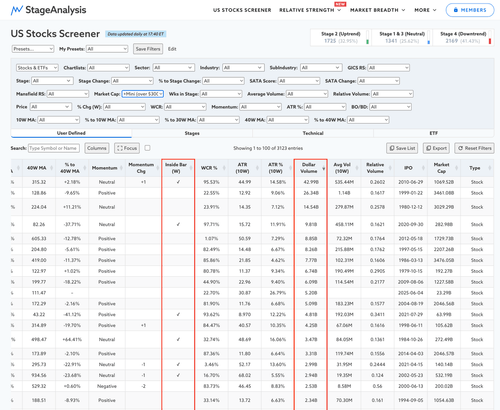Click sort arrows on Inside Bar (W) column
The height and width of the screenshot is (410, 500).
tap(191, 168)
